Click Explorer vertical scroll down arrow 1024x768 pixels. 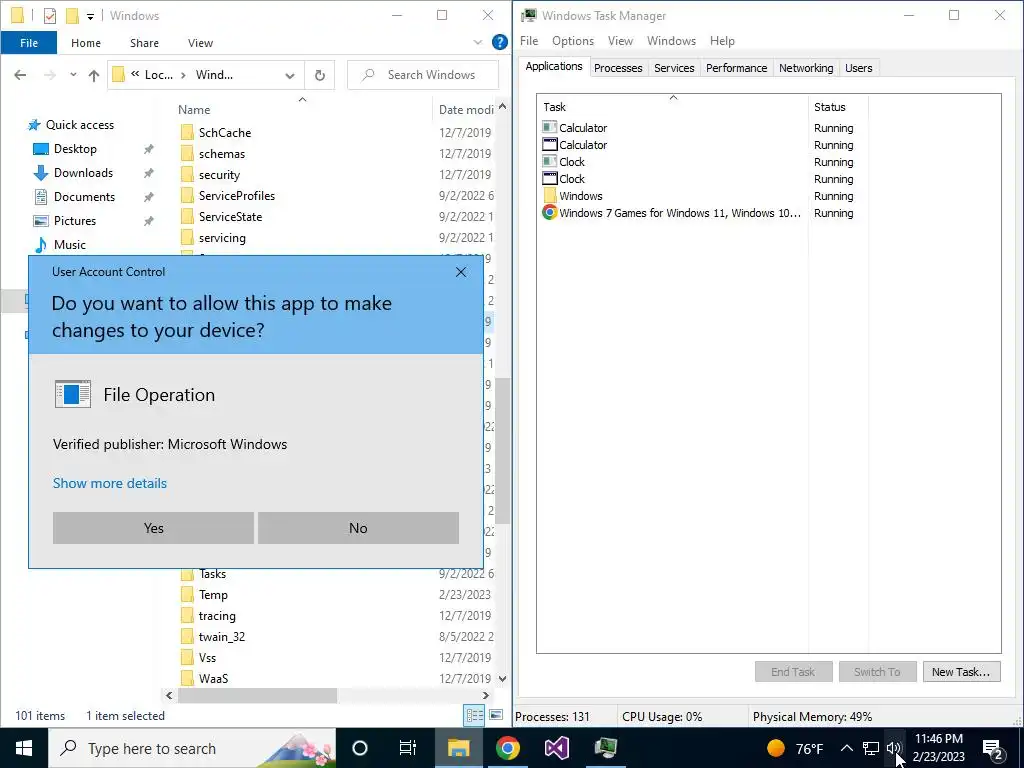(502, 679)
